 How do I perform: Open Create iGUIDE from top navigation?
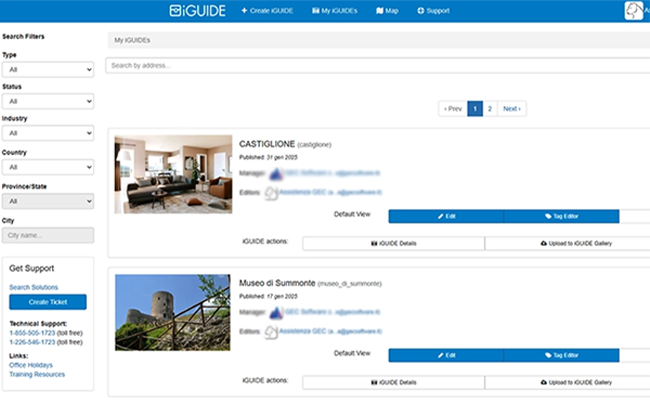pos(267,11)
